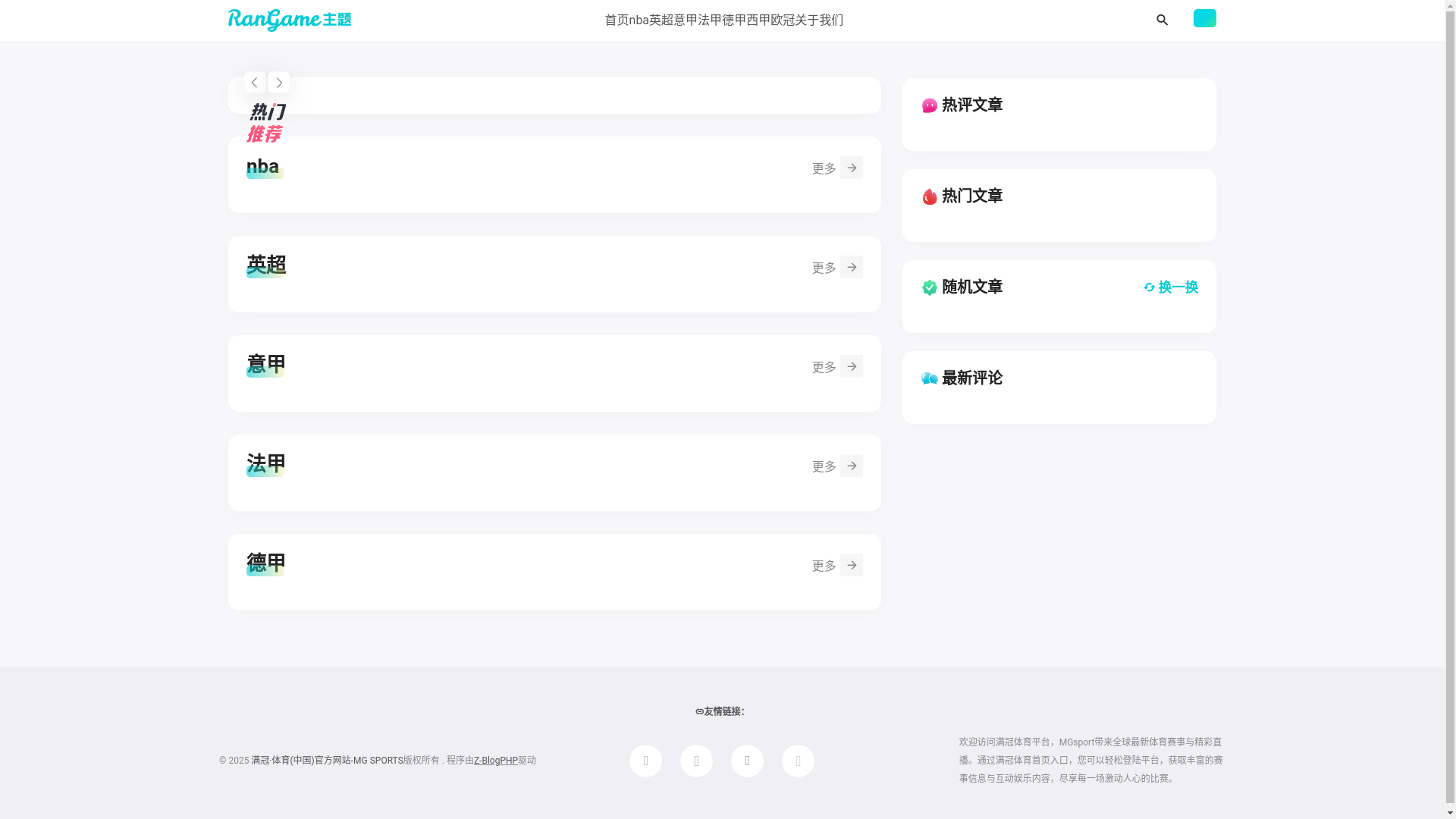
Task: Click 更多 in the 意甲 section
Action: tap(824, 367)
